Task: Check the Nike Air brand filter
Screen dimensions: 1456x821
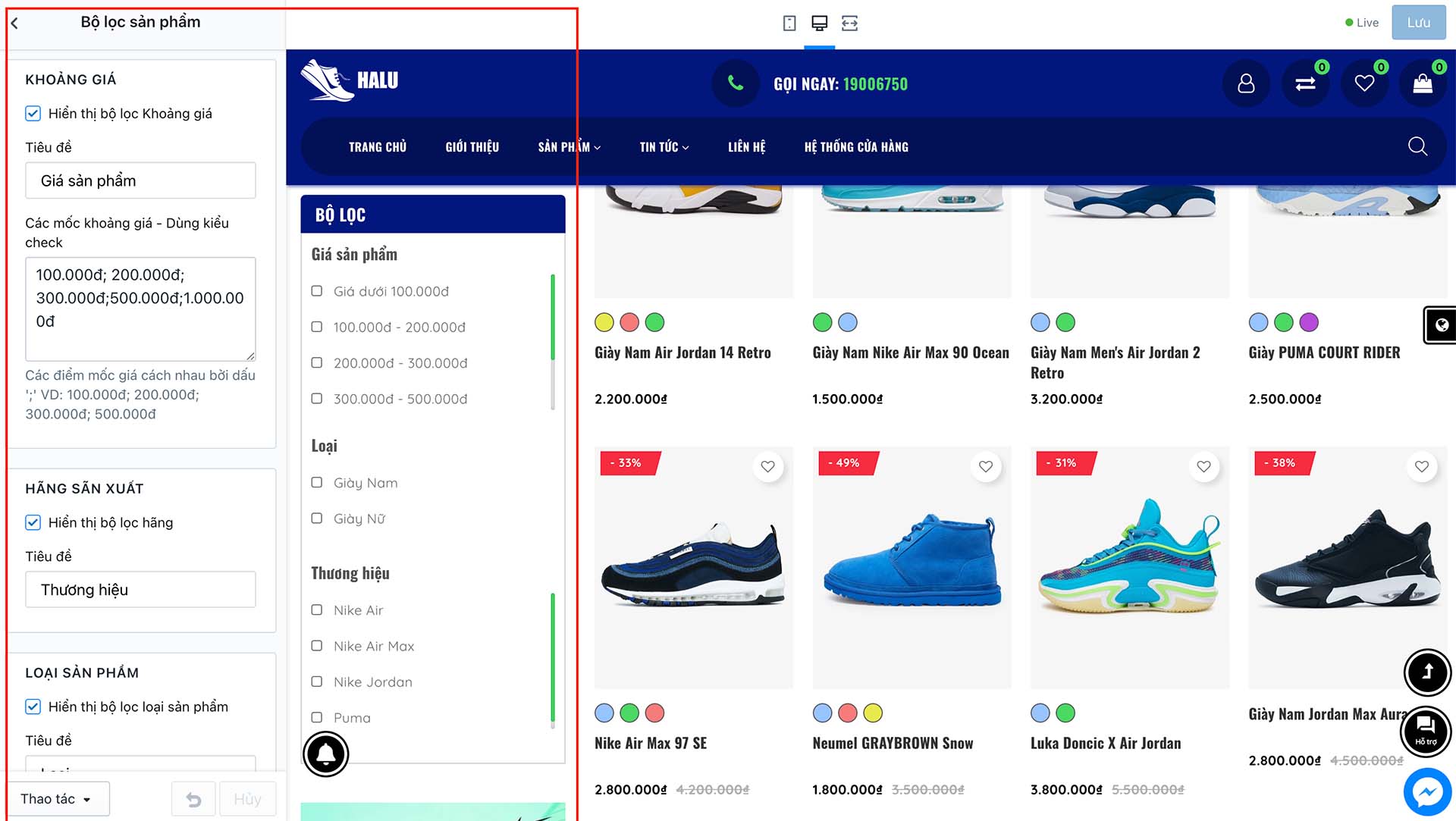Action: point(317,609)
